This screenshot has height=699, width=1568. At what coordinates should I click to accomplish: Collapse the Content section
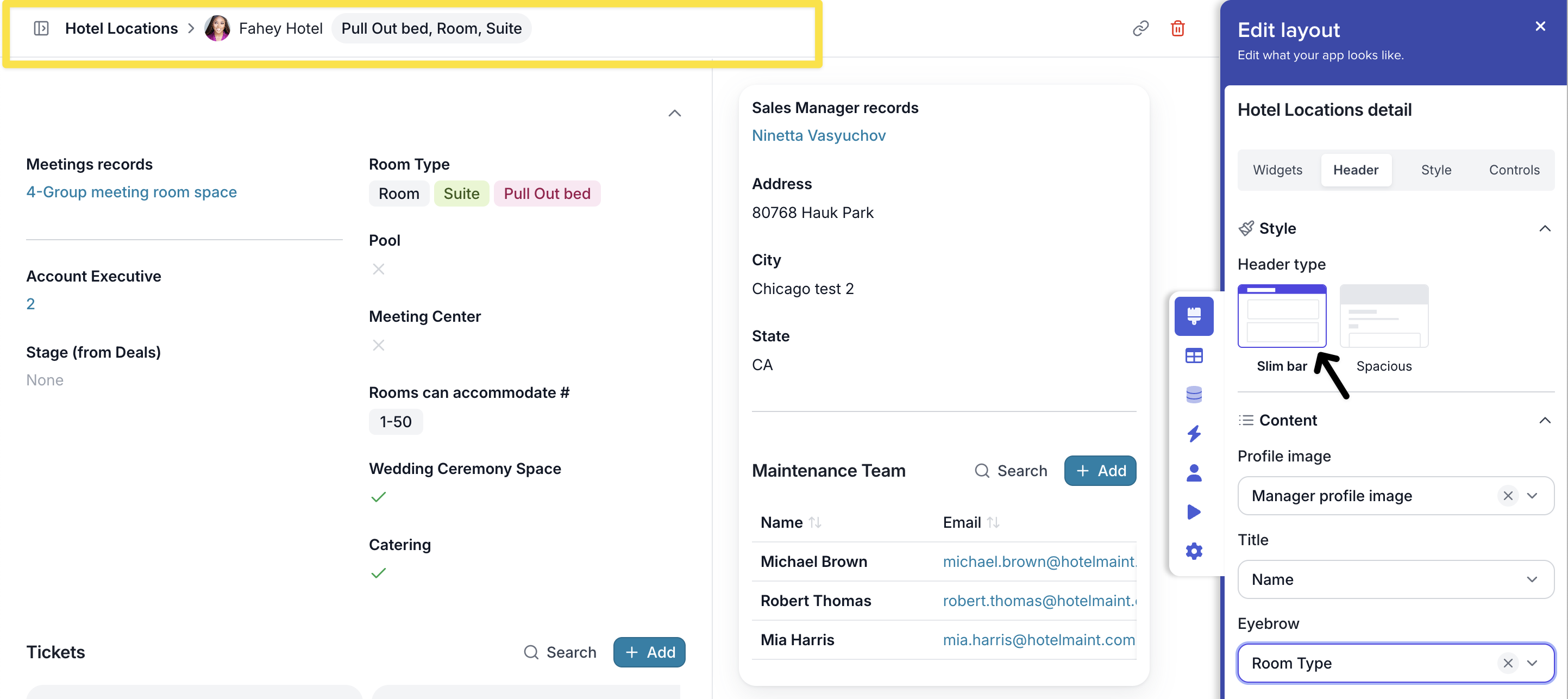(x=1544, y=420)
